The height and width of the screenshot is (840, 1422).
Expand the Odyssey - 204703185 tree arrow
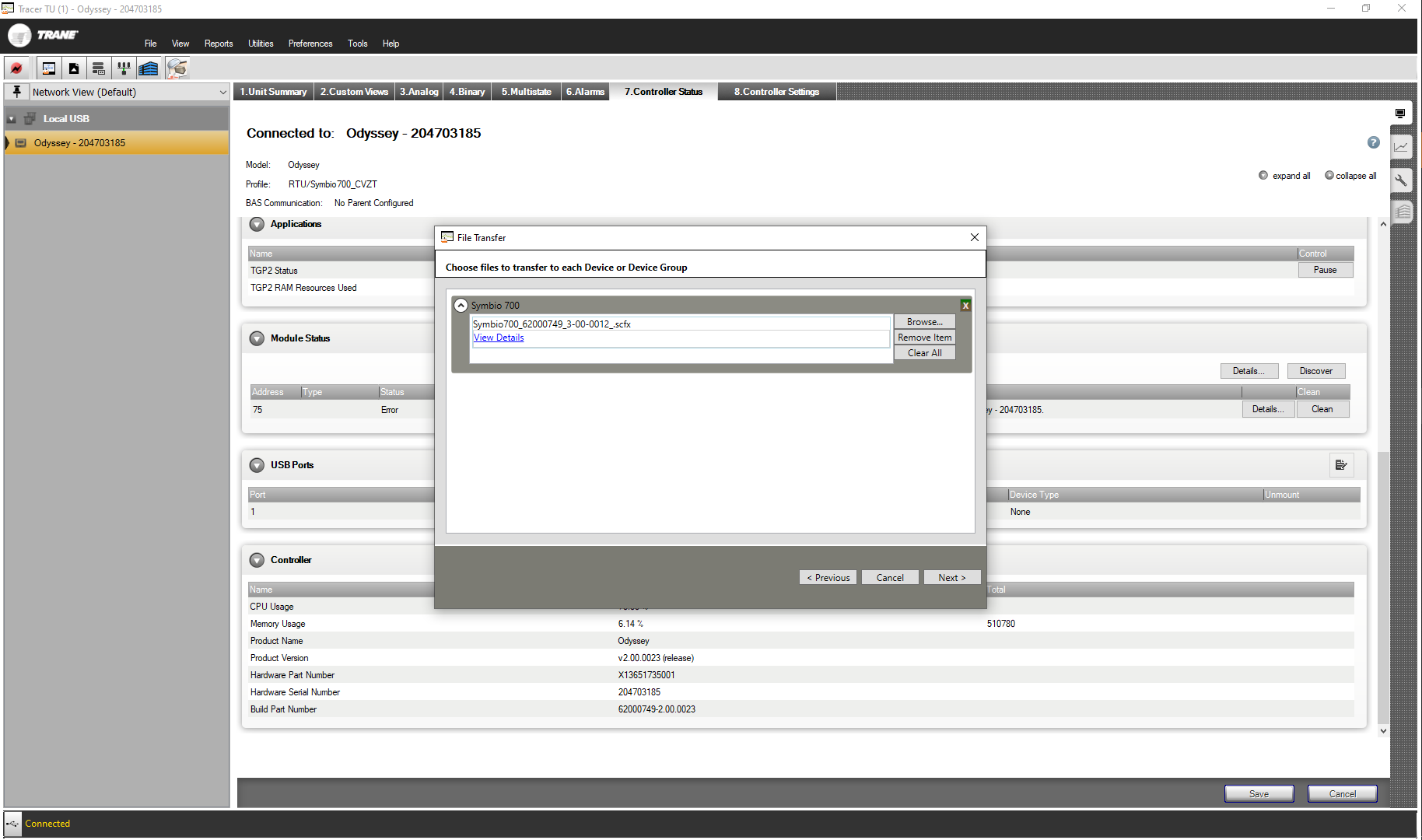pos(8,143)
